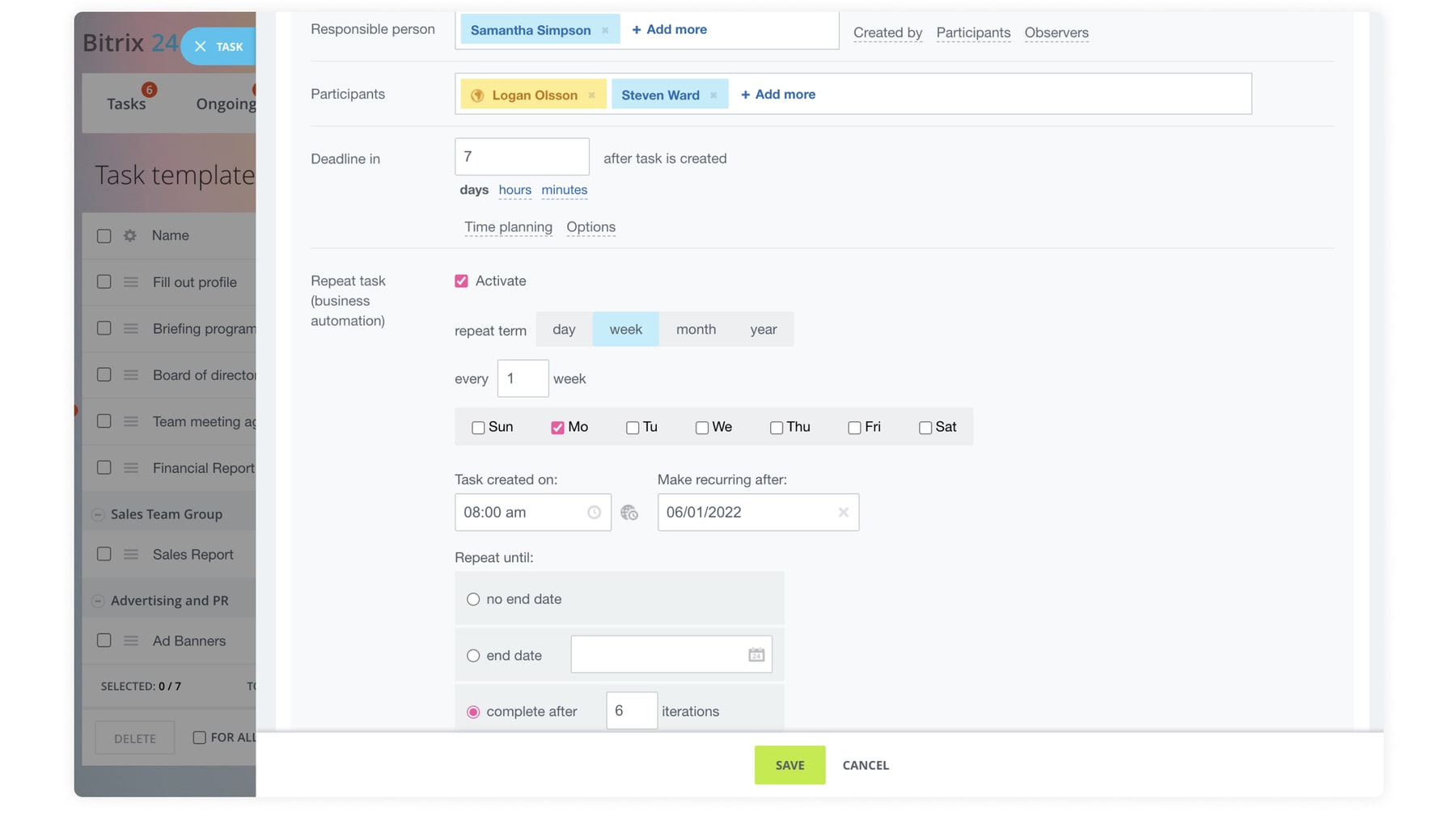Collapse the Sales Team Group
Image resolution: width=1456 pixels, height=824 pixels.
pyautogui.click(x=98, y=514)
